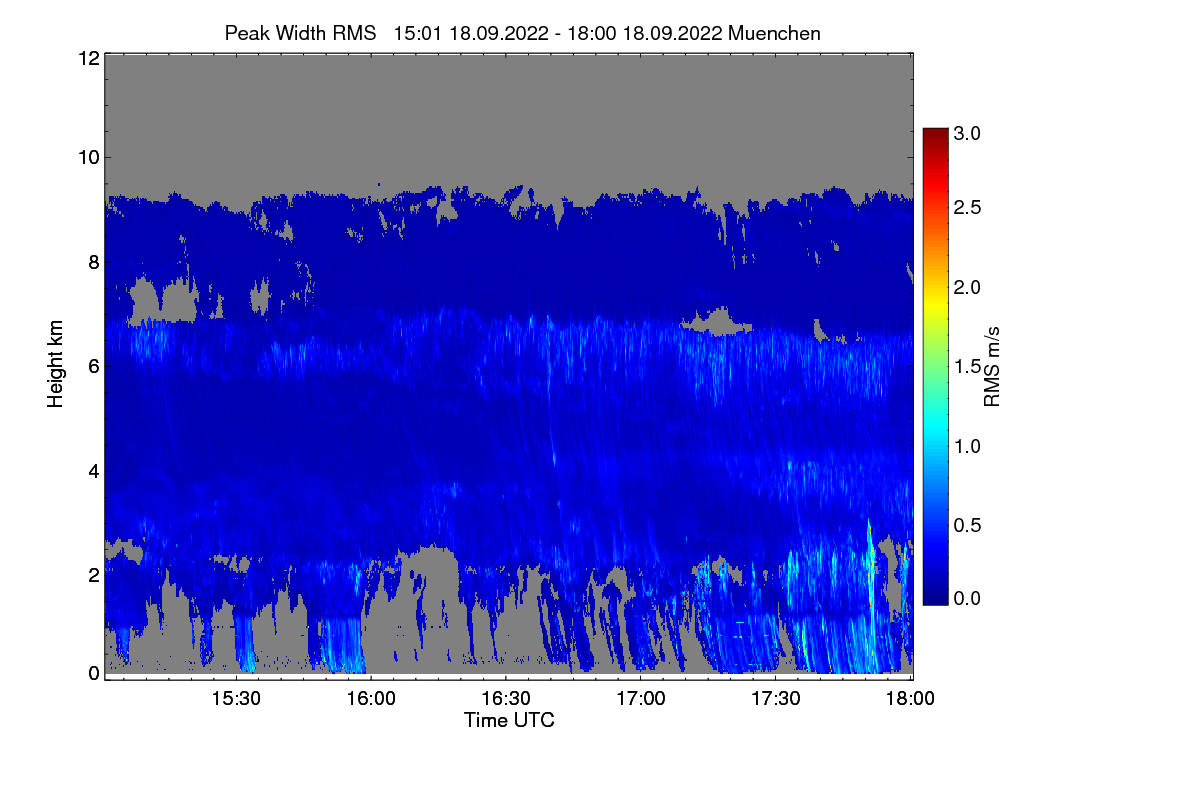Screen dimensions: 1200x800
Task: Click the height tick label '0'
Action: [93, 672]
